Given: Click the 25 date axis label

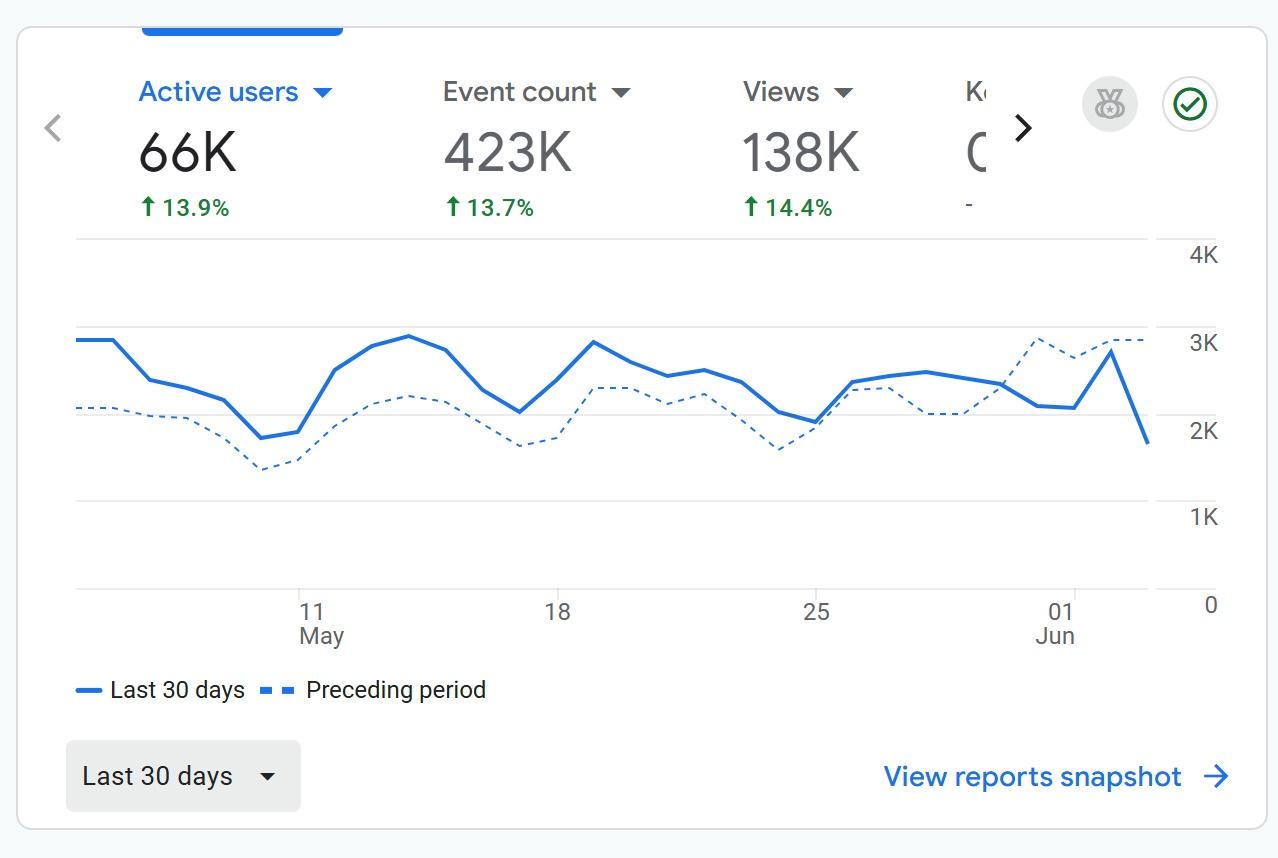Looking at the screenshot, I should click(x=816, y=612).
